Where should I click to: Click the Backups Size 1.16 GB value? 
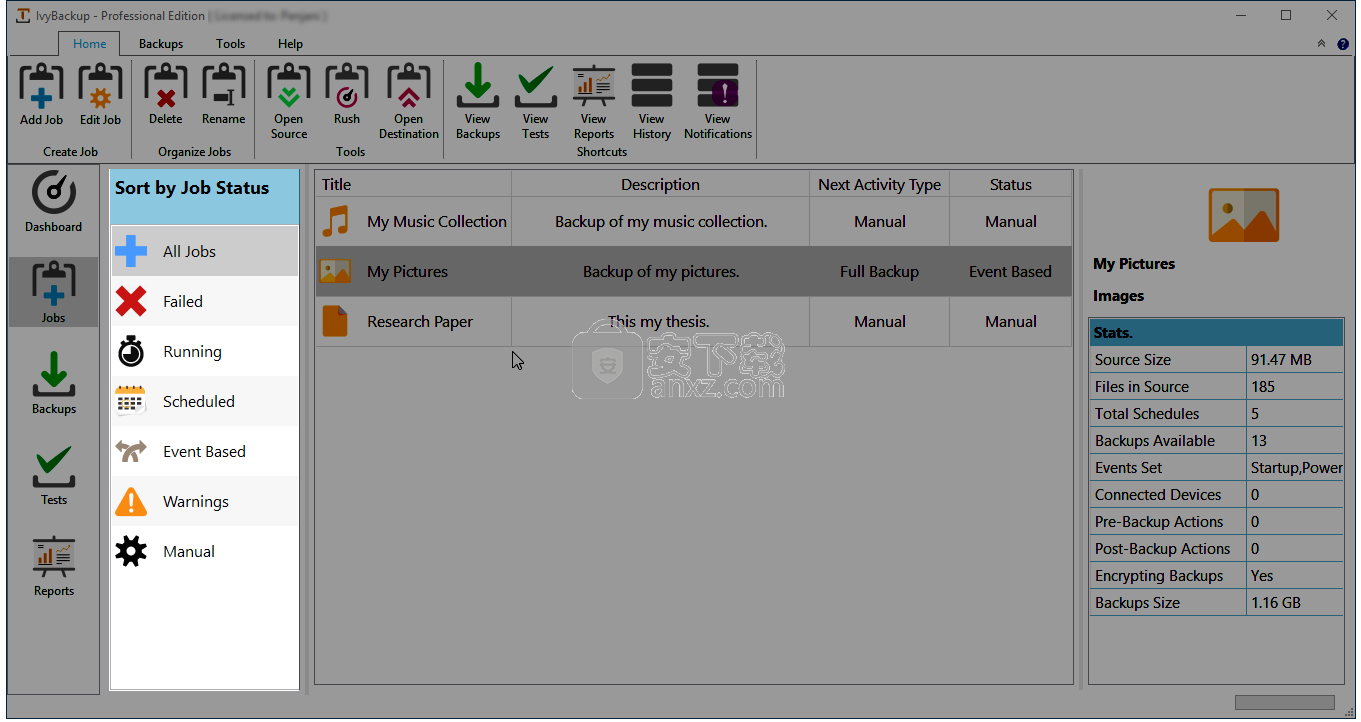click(x=1278, y=603)
